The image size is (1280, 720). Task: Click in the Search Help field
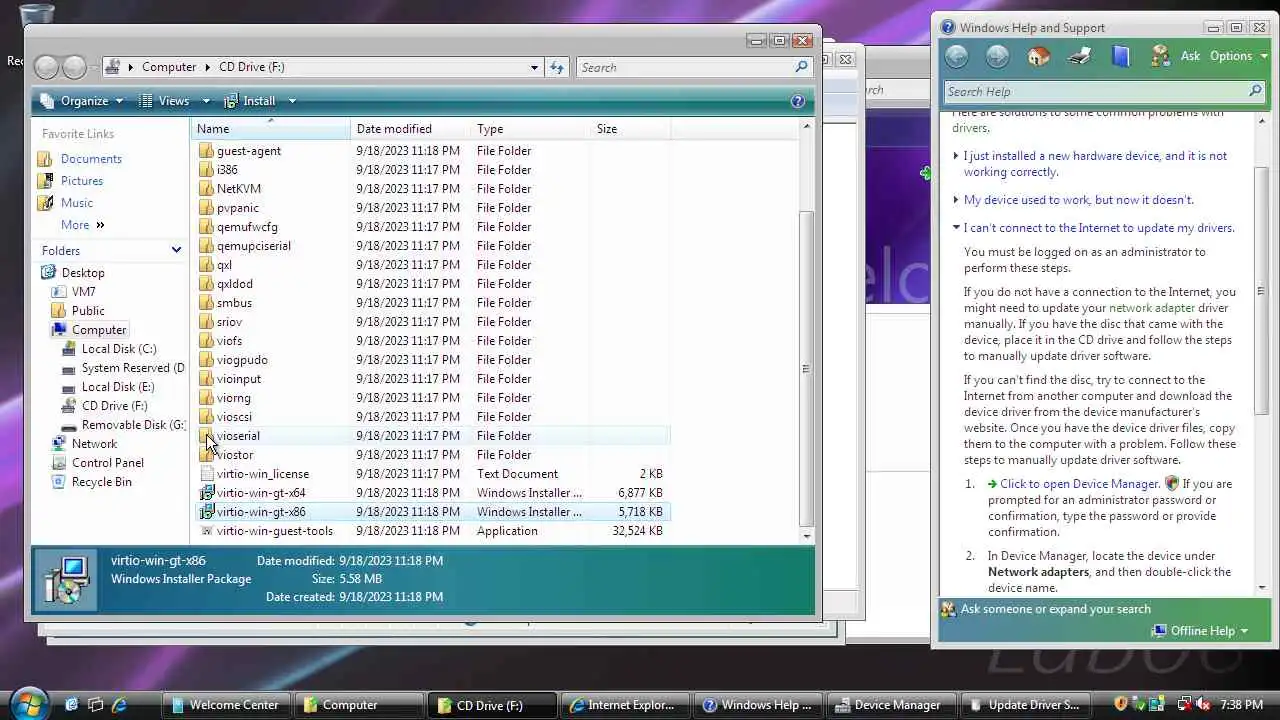point(1094,91)
